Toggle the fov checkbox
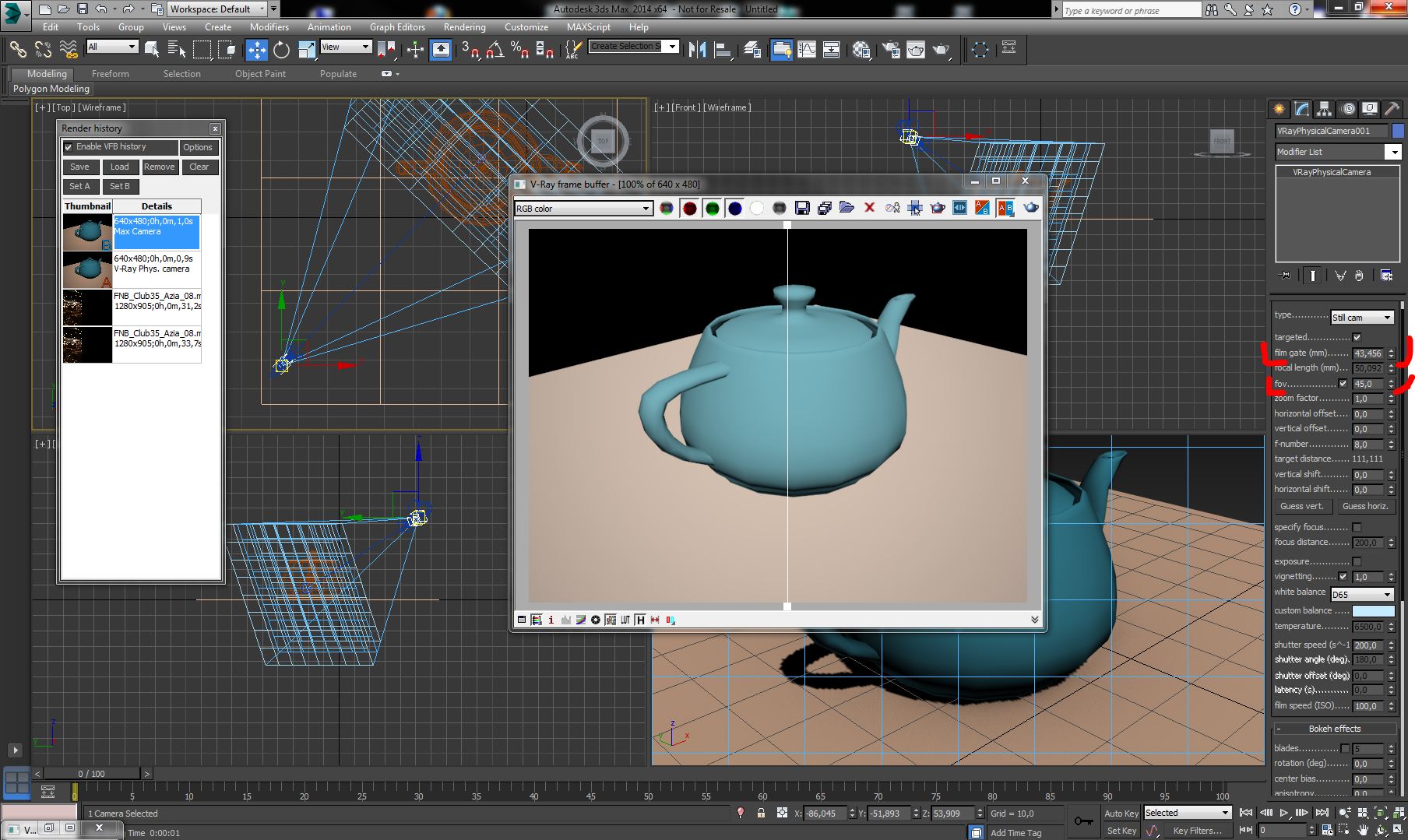 pyautogui.click(x=1343, y=384)
